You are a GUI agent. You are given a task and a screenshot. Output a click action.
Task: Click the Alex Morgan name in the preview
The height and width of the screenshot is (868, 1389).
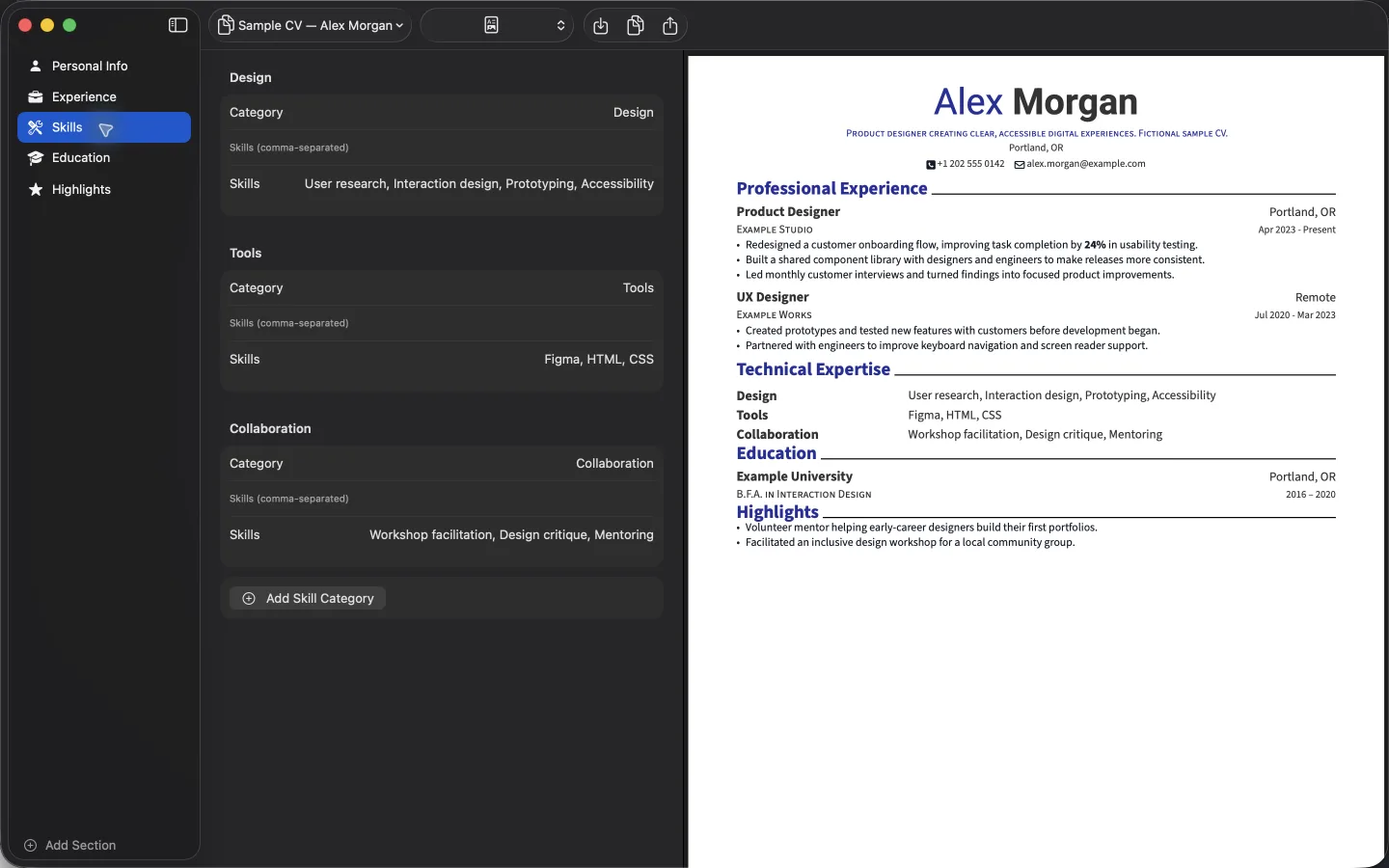[x=1036, y=102]
